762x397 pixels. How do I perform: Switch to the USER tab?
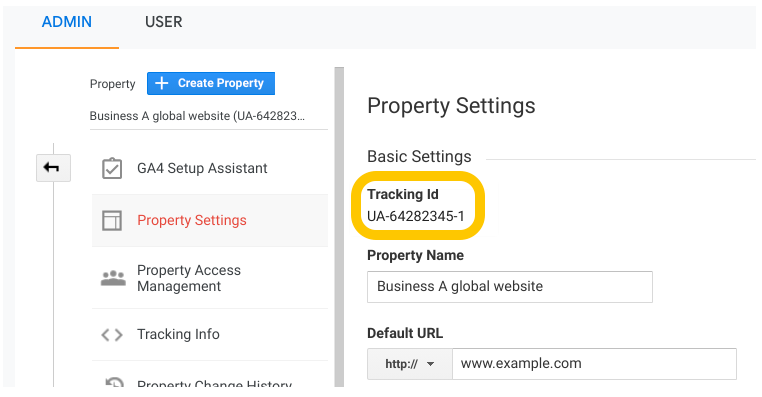[164, 22]
